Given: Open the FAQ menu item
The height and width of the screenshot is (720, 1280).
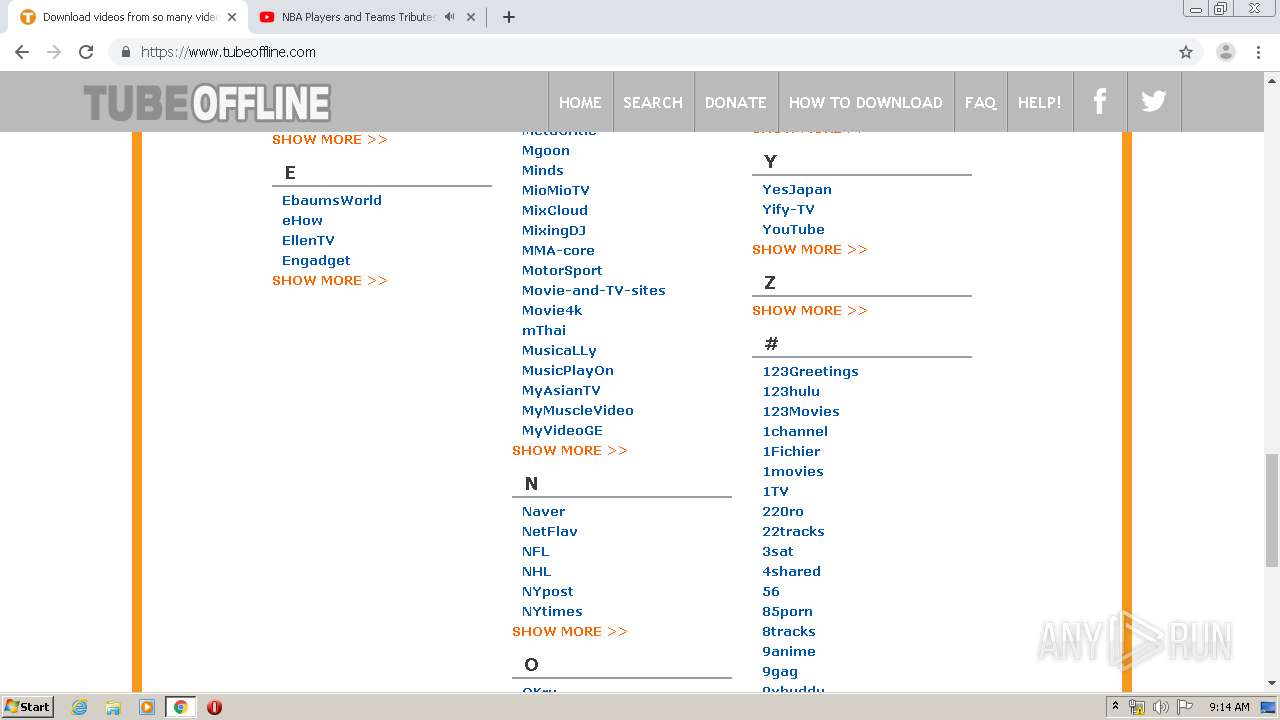Looking at the screenshot, I should [980, 102].
